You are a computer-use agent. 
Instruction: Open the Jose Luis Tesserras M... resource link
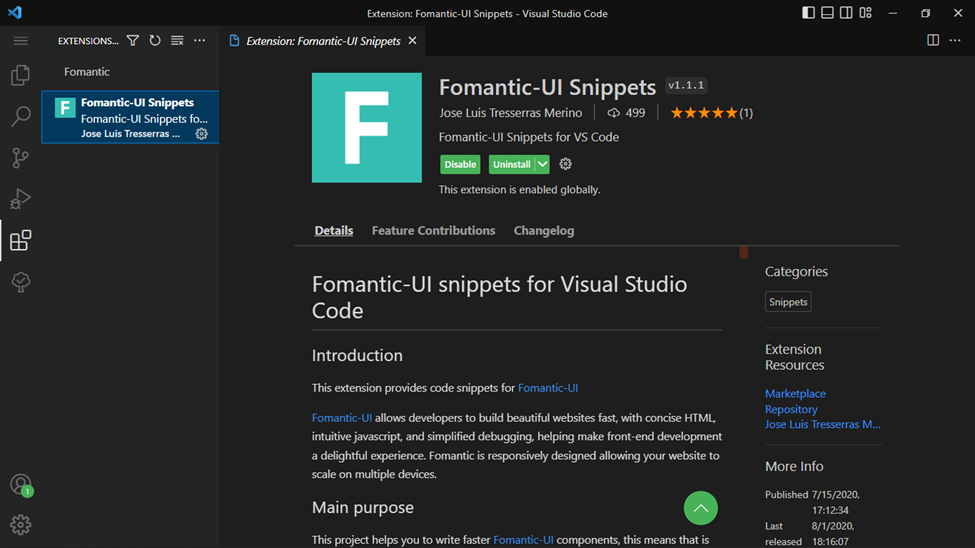(823, 424)
